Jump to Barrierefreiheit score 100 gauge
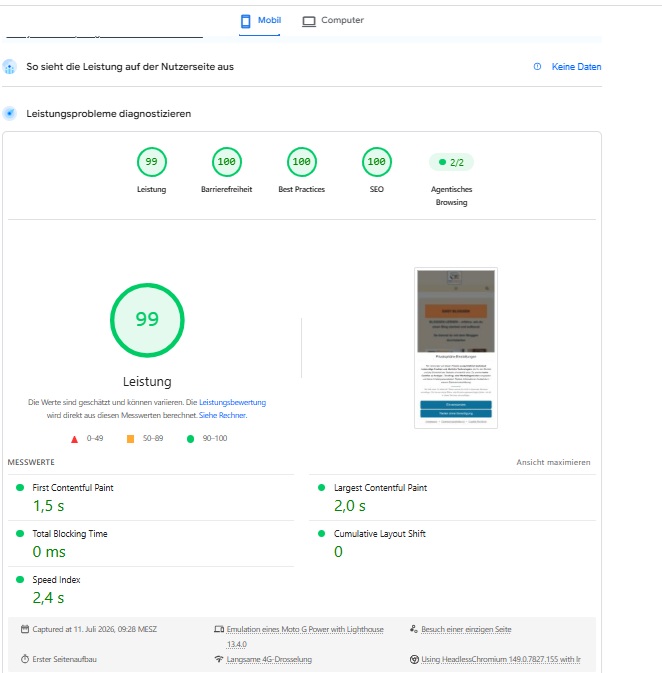 click(x=227, y=162)
